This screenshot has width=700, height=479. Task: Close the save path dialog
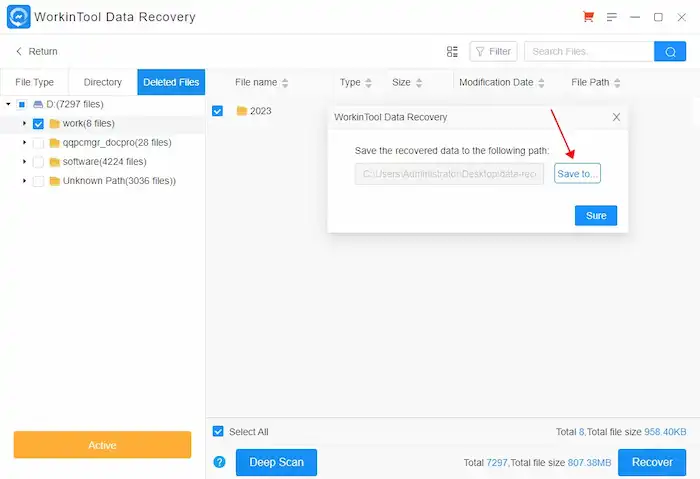click(x=616, y=117)
